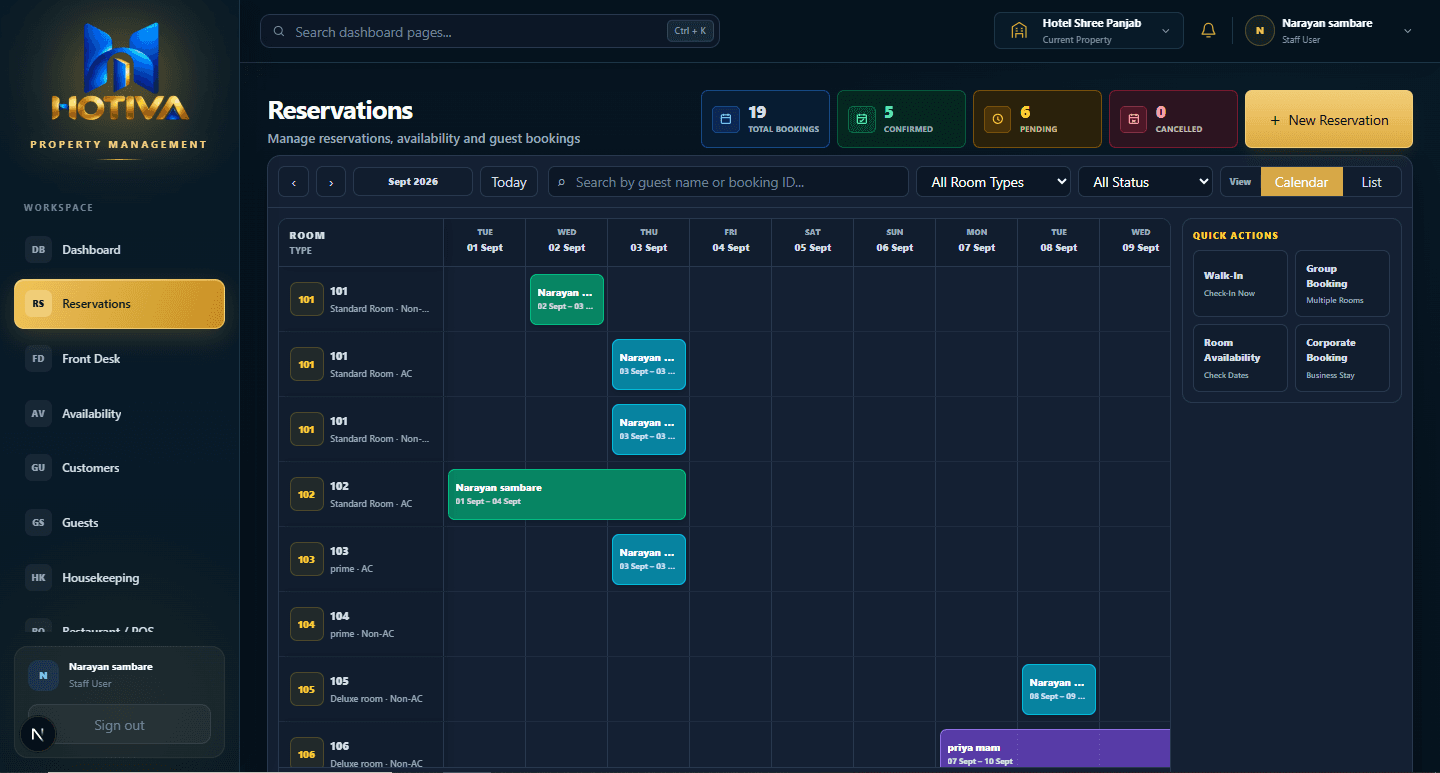Click the Search dashboard pages field
Viewport: 1440px width, 773px height.
pyautogui.click(x=490, y=31)
